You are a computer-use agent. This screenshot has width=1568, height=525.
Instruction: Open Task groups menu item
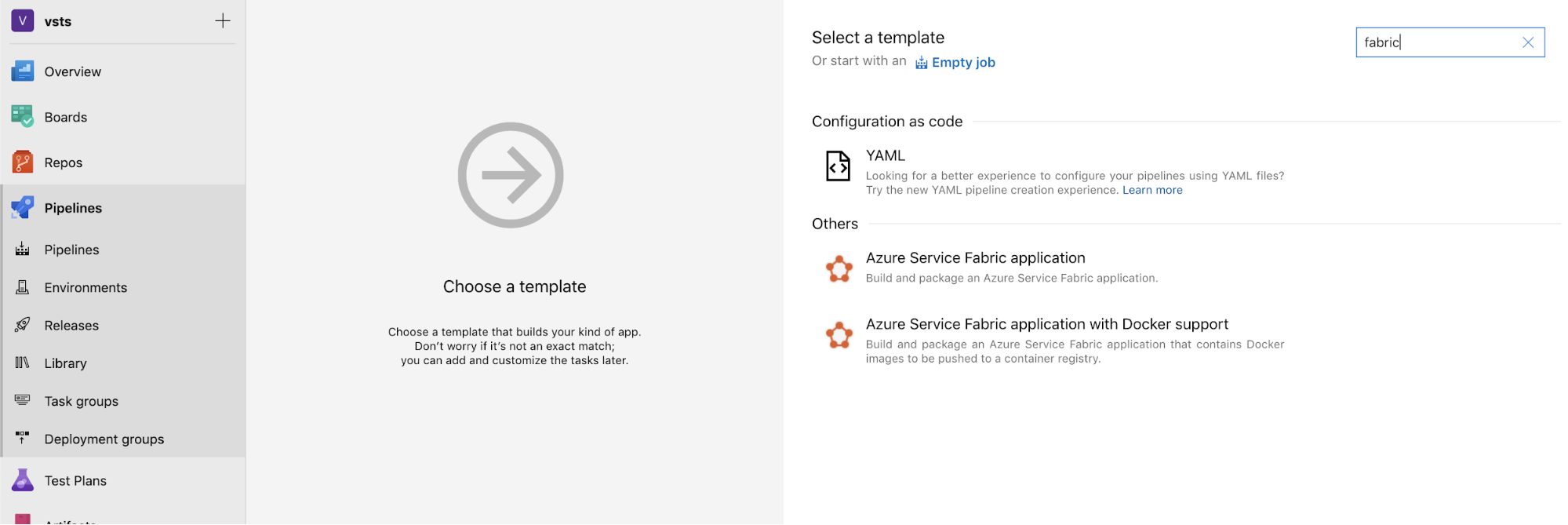coord(81,401)
